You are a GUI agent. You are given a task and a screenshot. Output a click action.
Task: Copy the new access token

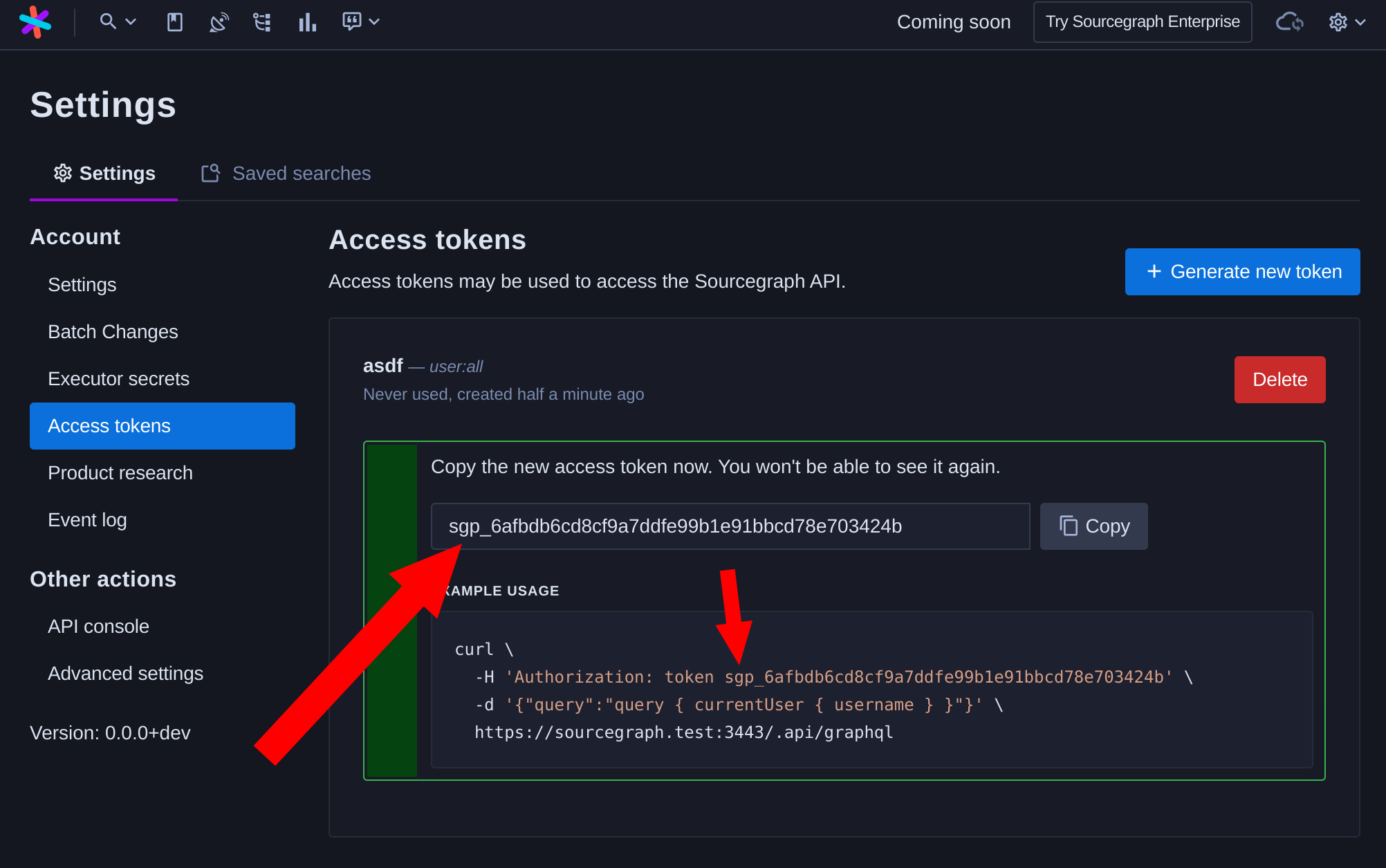coord(1093,526)
